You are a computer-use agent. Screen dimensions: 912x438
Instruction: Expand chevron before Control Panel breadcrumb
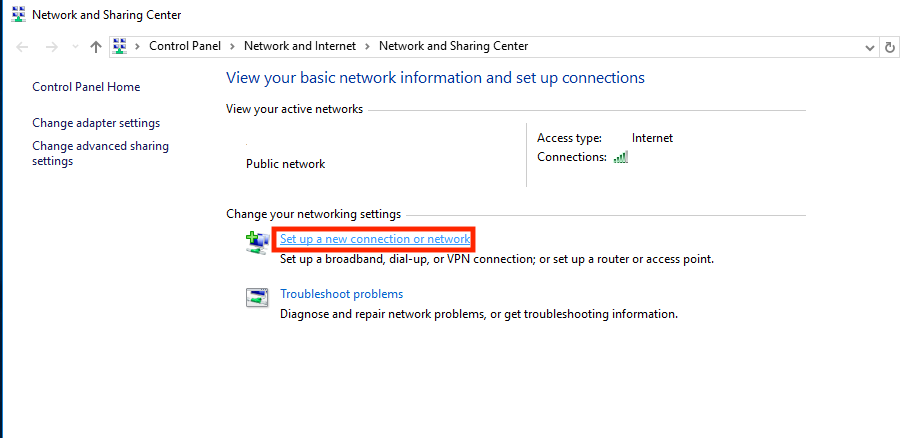pyautogui.click(x=137, y=46)
